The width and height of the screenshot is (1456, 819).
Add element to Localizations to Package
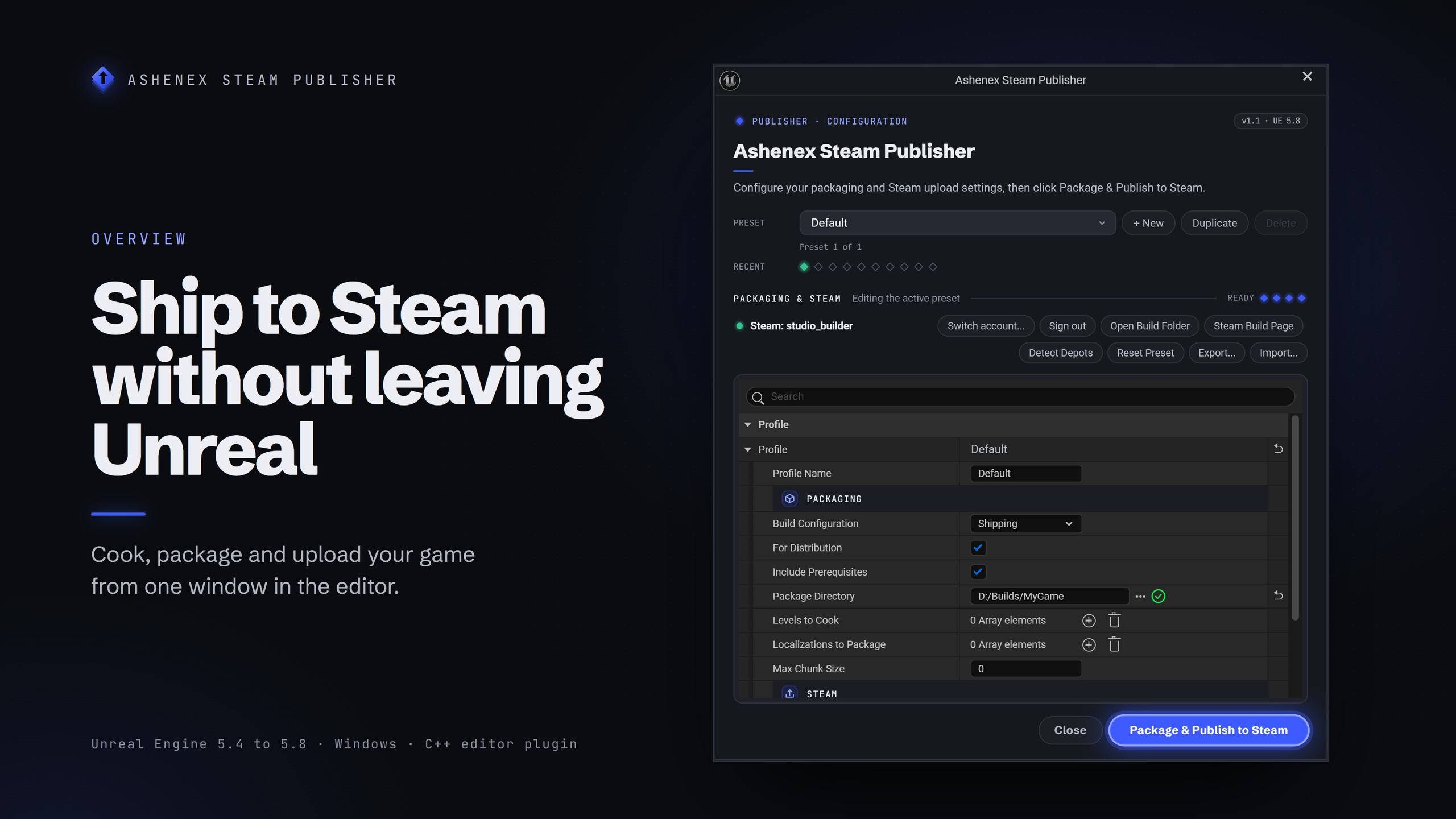tap(1089, 644)
